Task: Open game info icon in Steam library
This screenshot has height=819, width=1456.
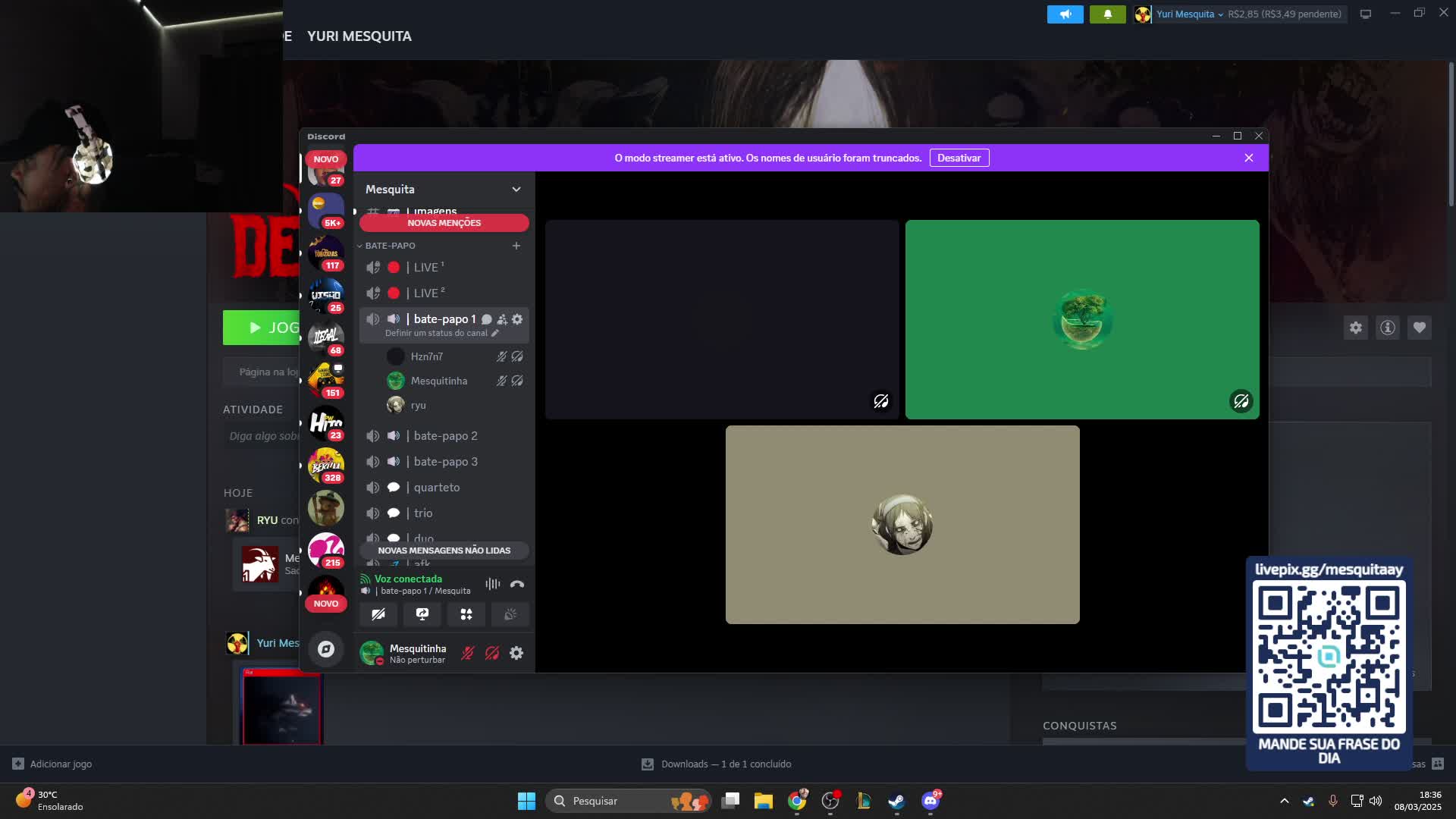Action: coord(1388,328)
